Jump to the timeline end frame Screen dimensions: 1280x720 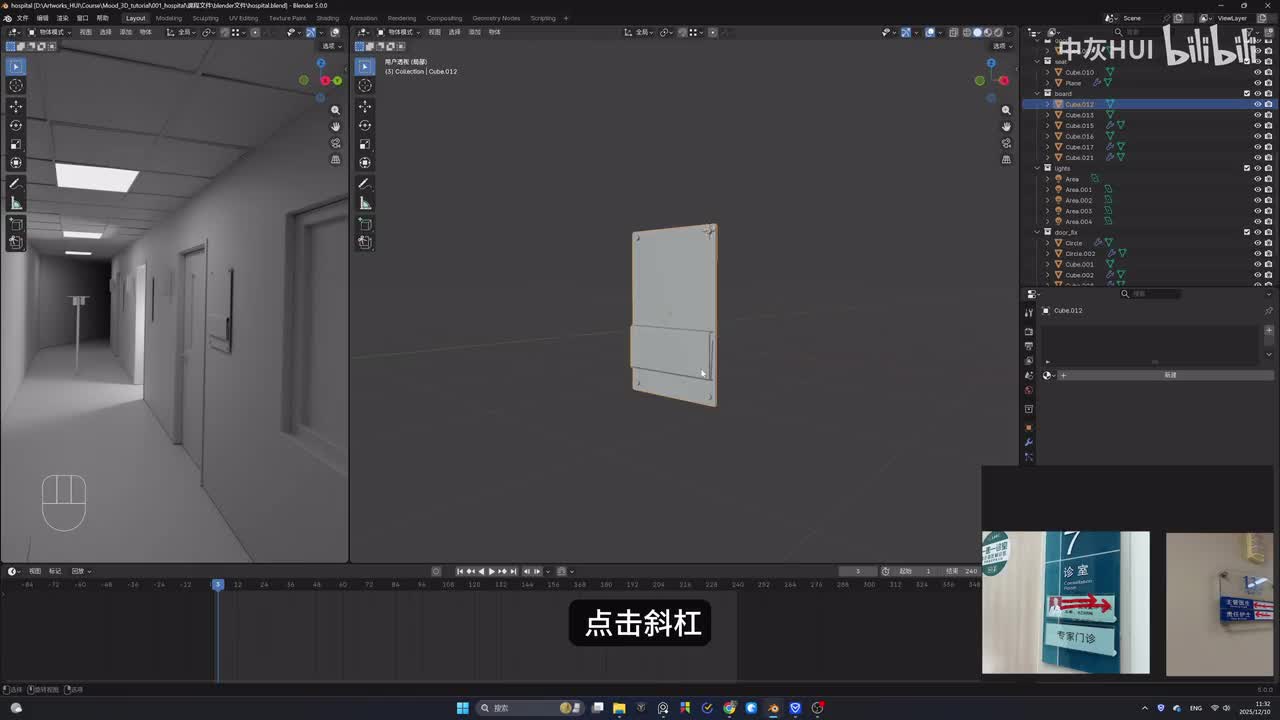[514, 571]
